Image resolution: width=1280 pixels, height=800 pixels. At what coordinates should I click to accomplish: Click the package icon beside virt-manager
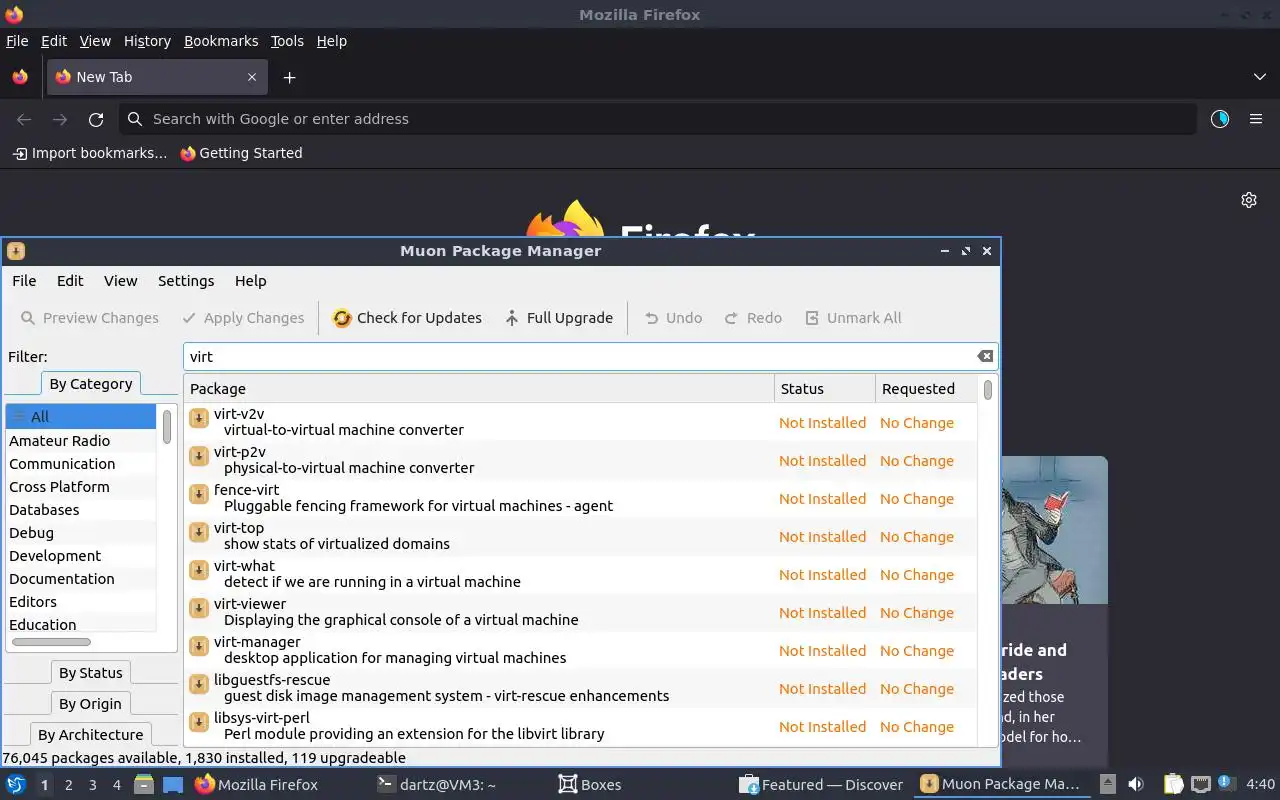point(199,646)
